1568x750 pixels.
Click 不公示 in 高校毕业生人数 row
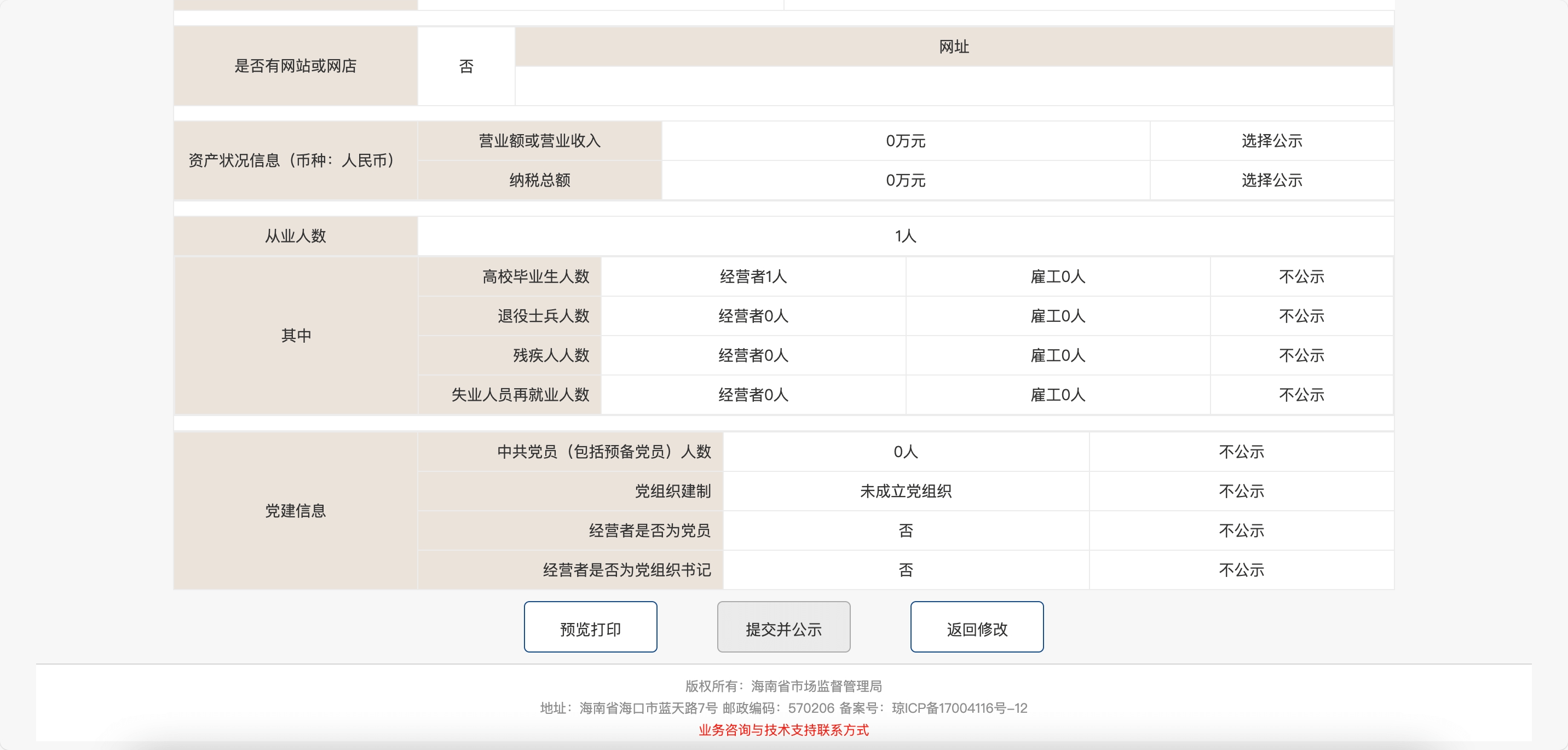(1301, 277)
